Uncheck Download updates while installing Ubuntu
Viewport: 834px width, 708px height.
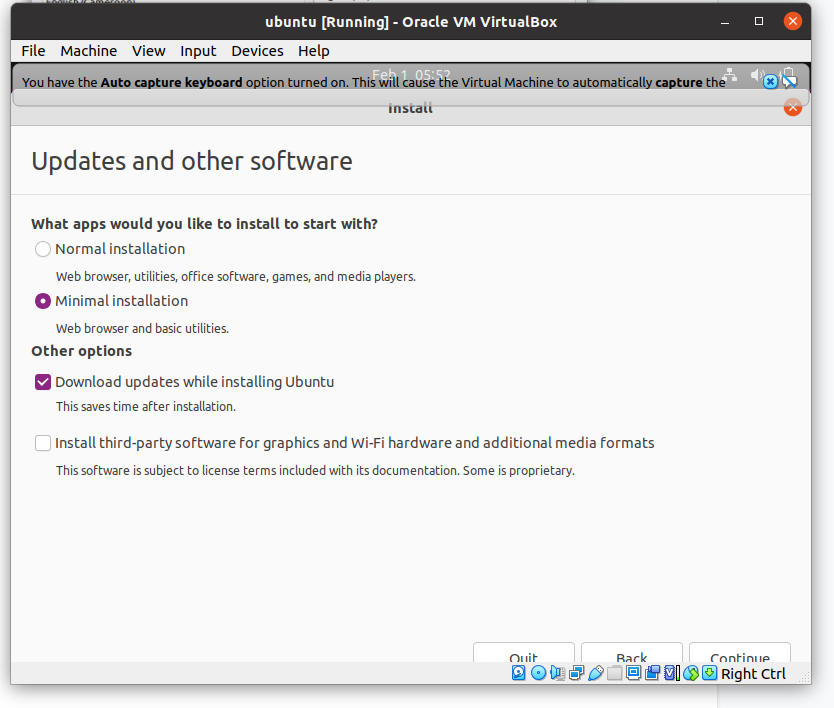coord(43,382)
